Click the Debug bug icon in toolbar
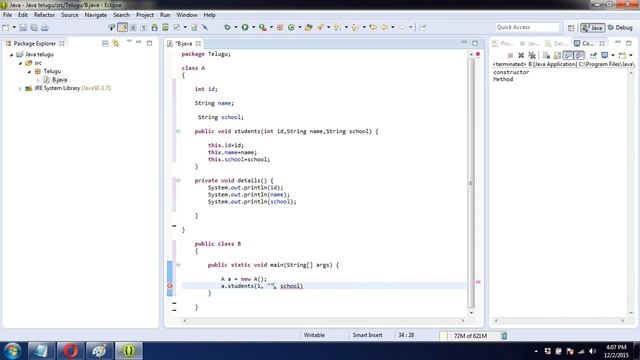The width and height of the screenshot is (640, 360). pyautogui.click(x=227, y=27)
